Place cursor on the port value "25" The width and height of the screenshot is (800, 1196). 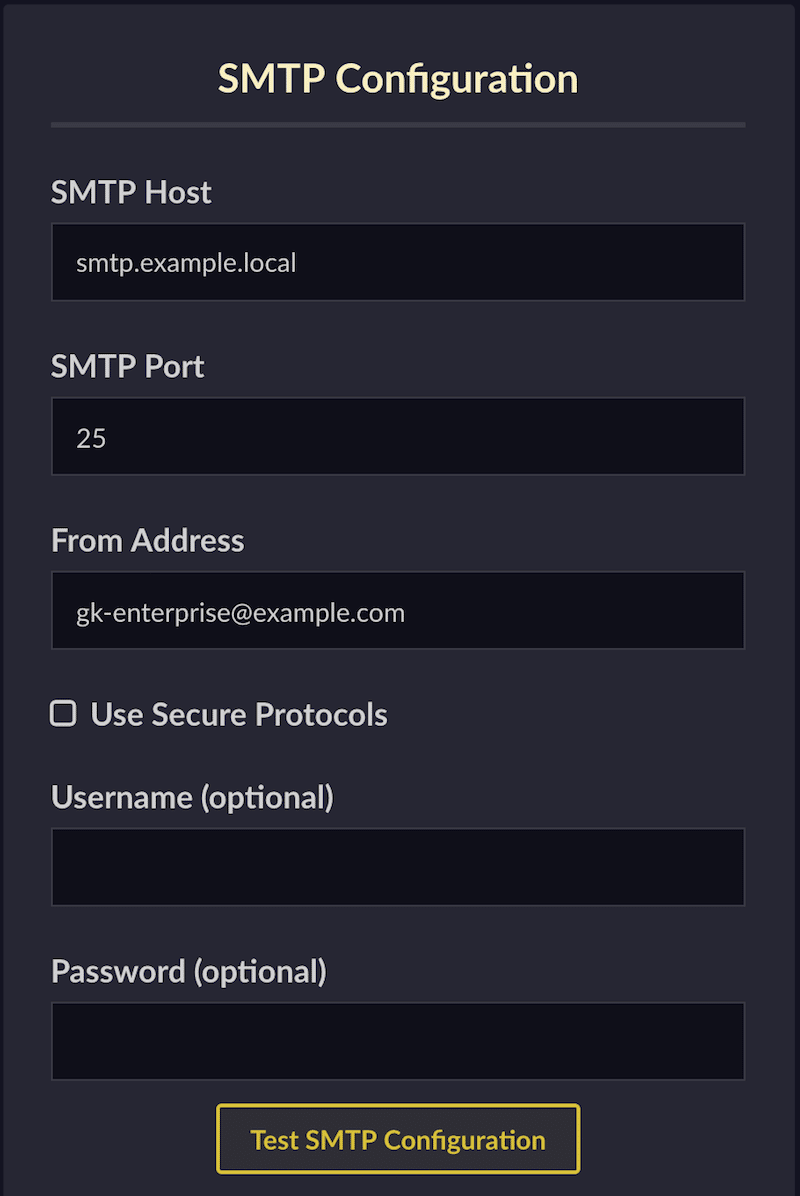click(91, 438)
